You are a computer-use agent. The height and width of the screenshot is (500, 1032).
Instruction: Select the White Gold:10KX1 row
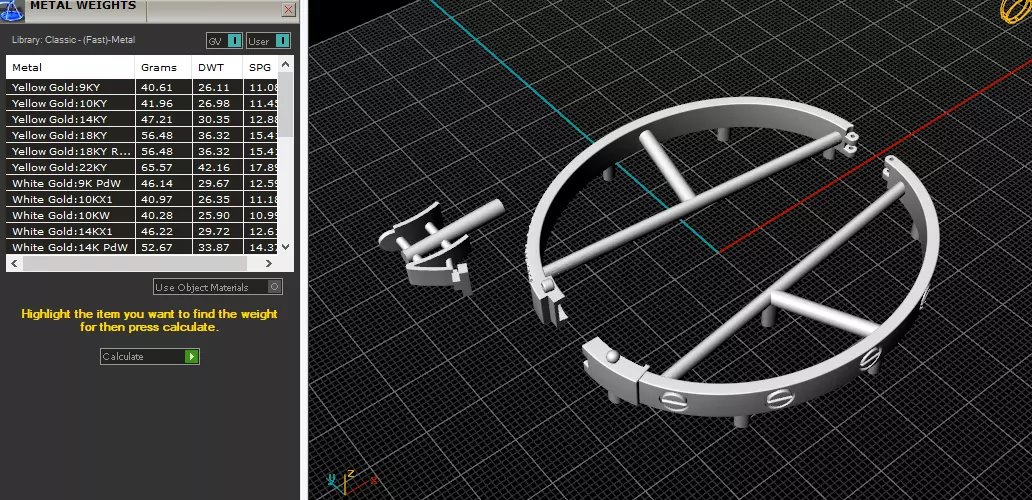(142, 199)
